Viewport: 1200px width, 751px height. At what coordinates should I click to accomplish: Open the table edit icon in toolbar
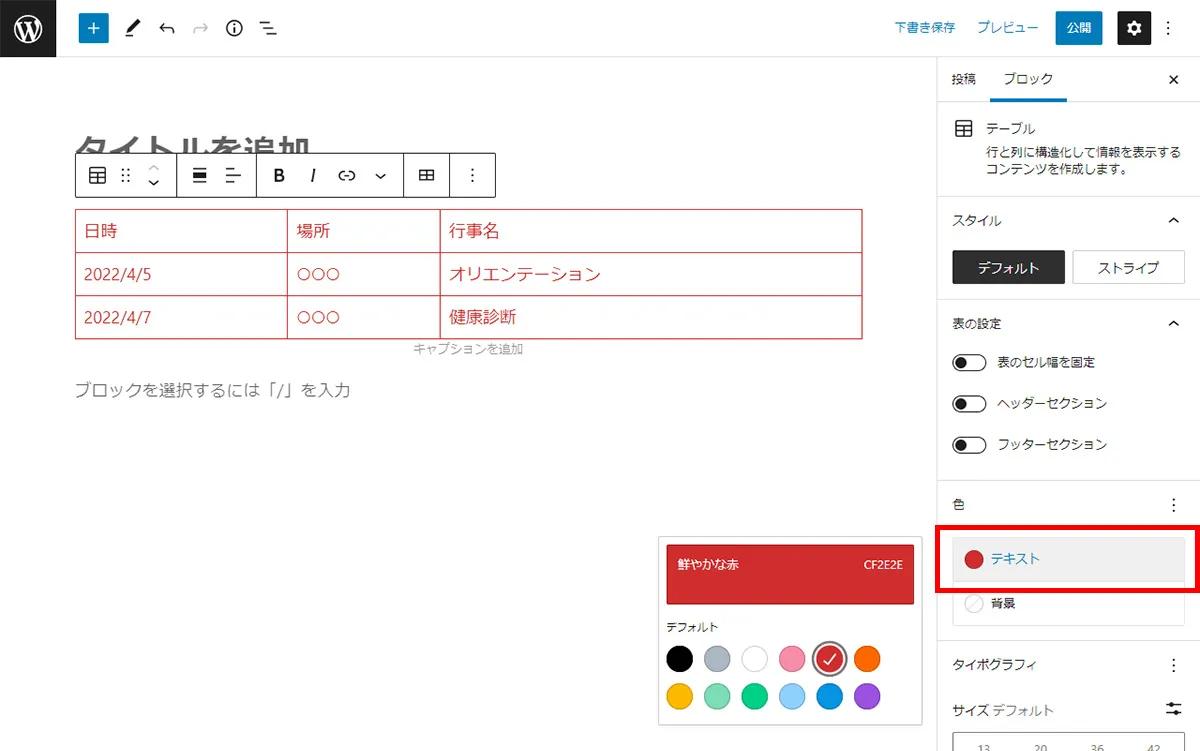pos(427,175)
